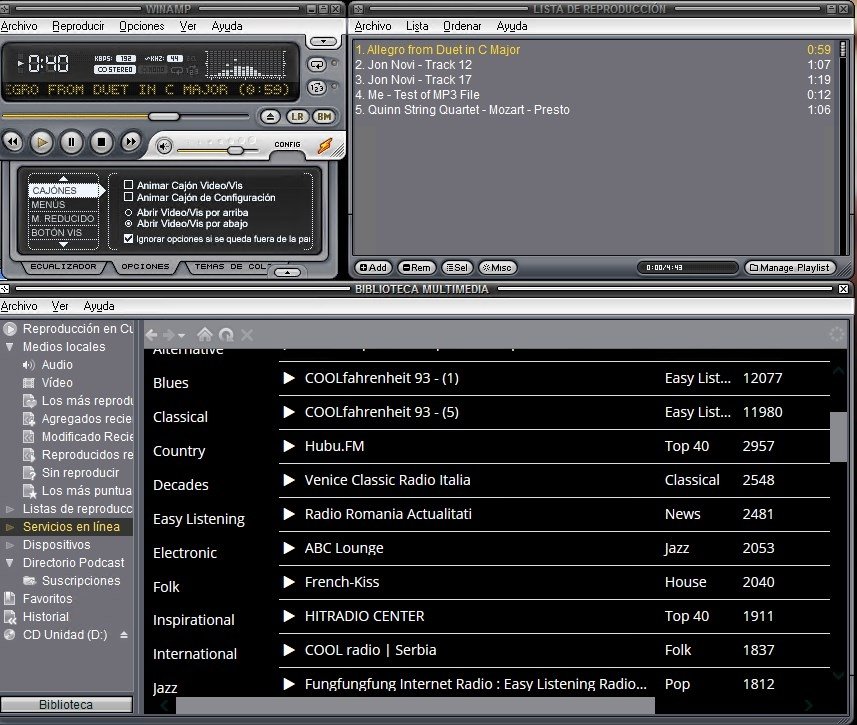Viewport: 857px width, 725px height.
Task: Click the Misc button in playlist
Action: pos(497,267)
